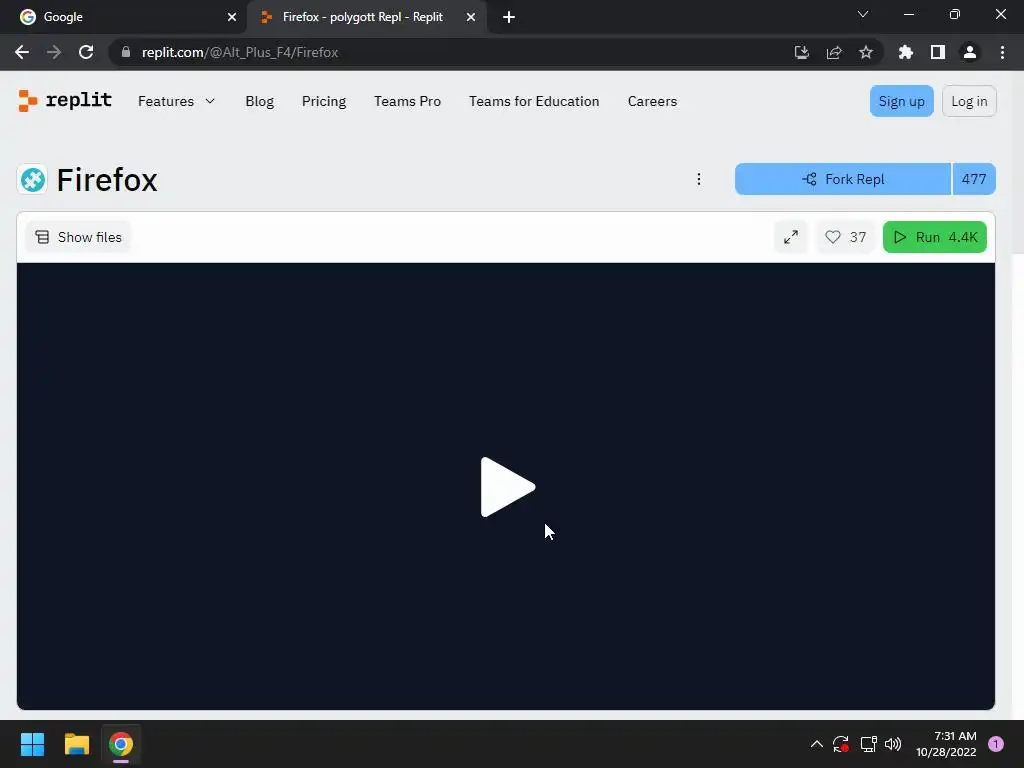The image size is (1024, 768).
Task: Open the three-dot repl options menu
Action: pos(699,179)
